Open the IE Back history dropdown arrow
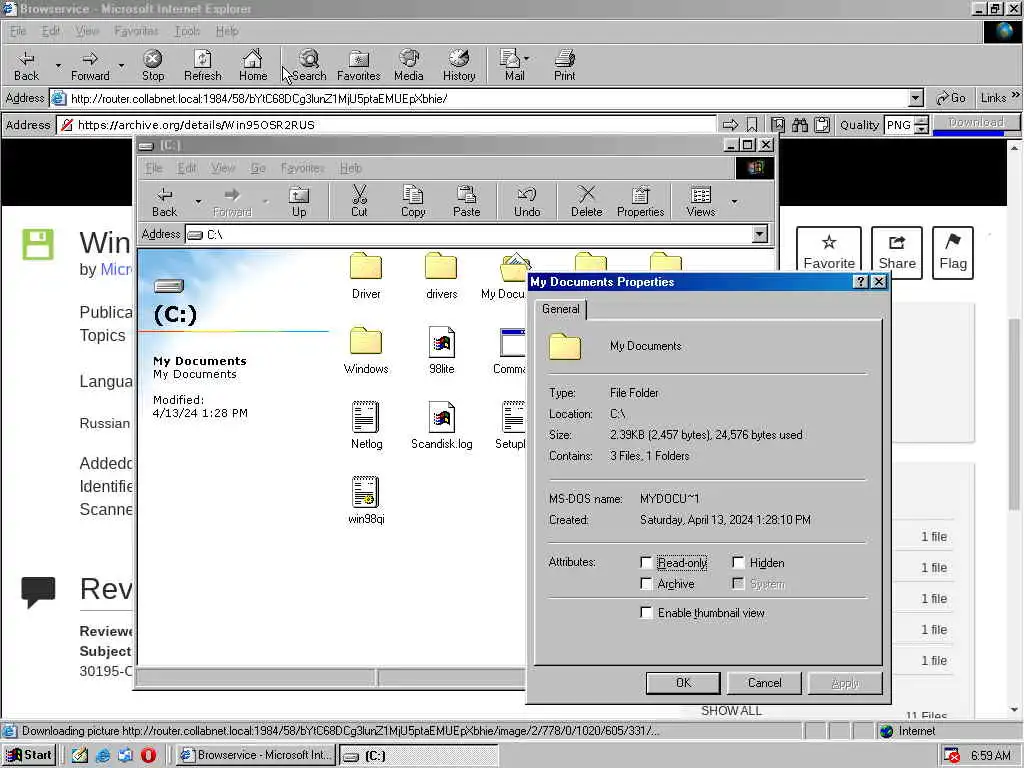This screenshot has width=1024, height=768. 57,65
